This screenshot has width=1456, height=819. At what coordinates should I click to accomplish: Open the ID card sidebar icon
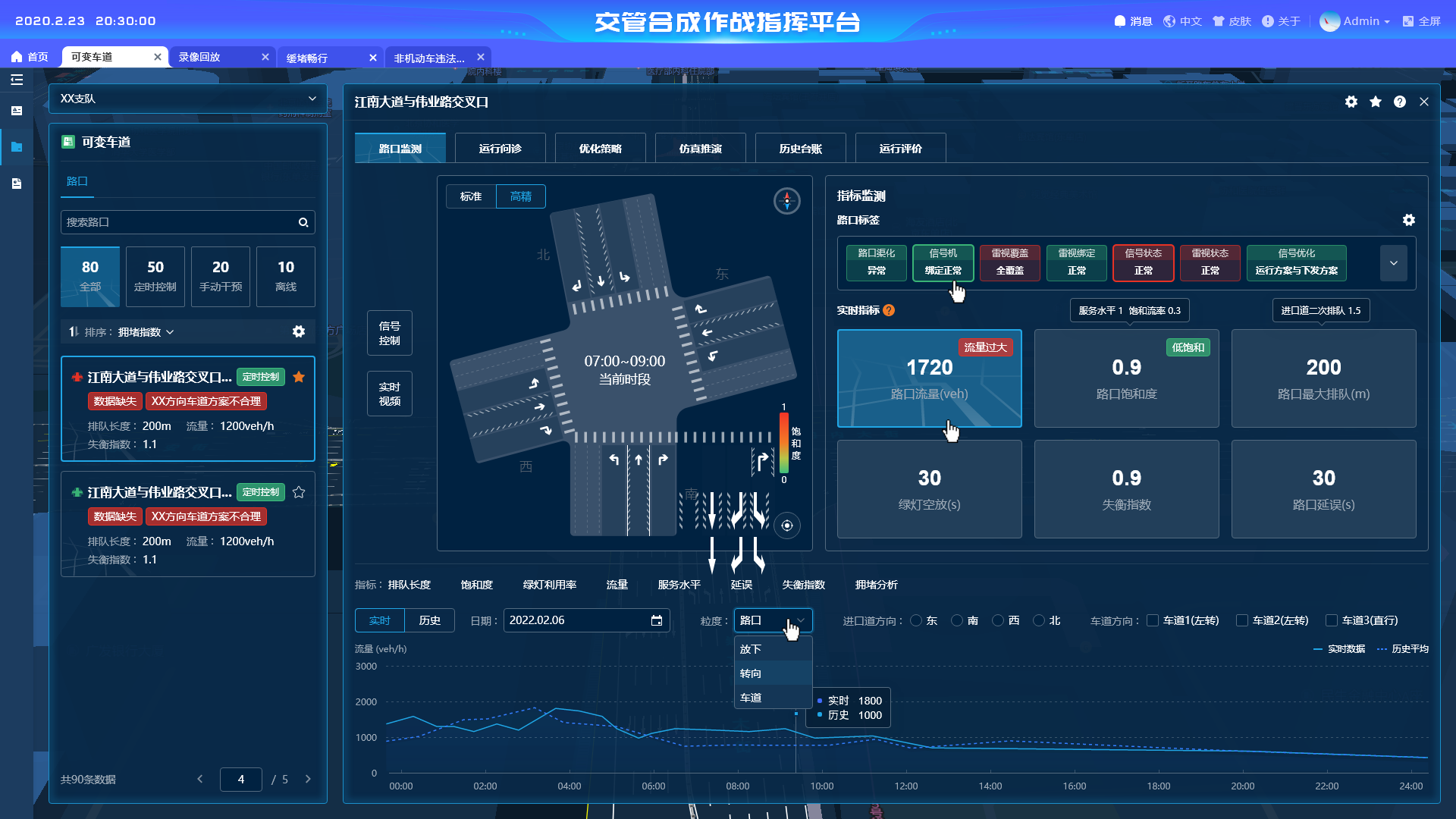pyautogui.click(x=17, y=111)
